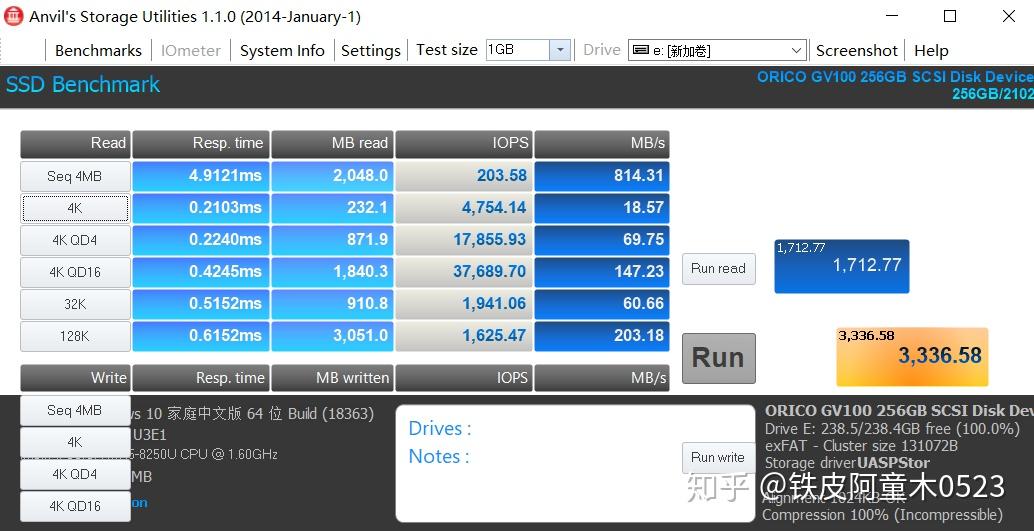
Task: Run the 4K QD16 read test
Action: pos(75,272)
